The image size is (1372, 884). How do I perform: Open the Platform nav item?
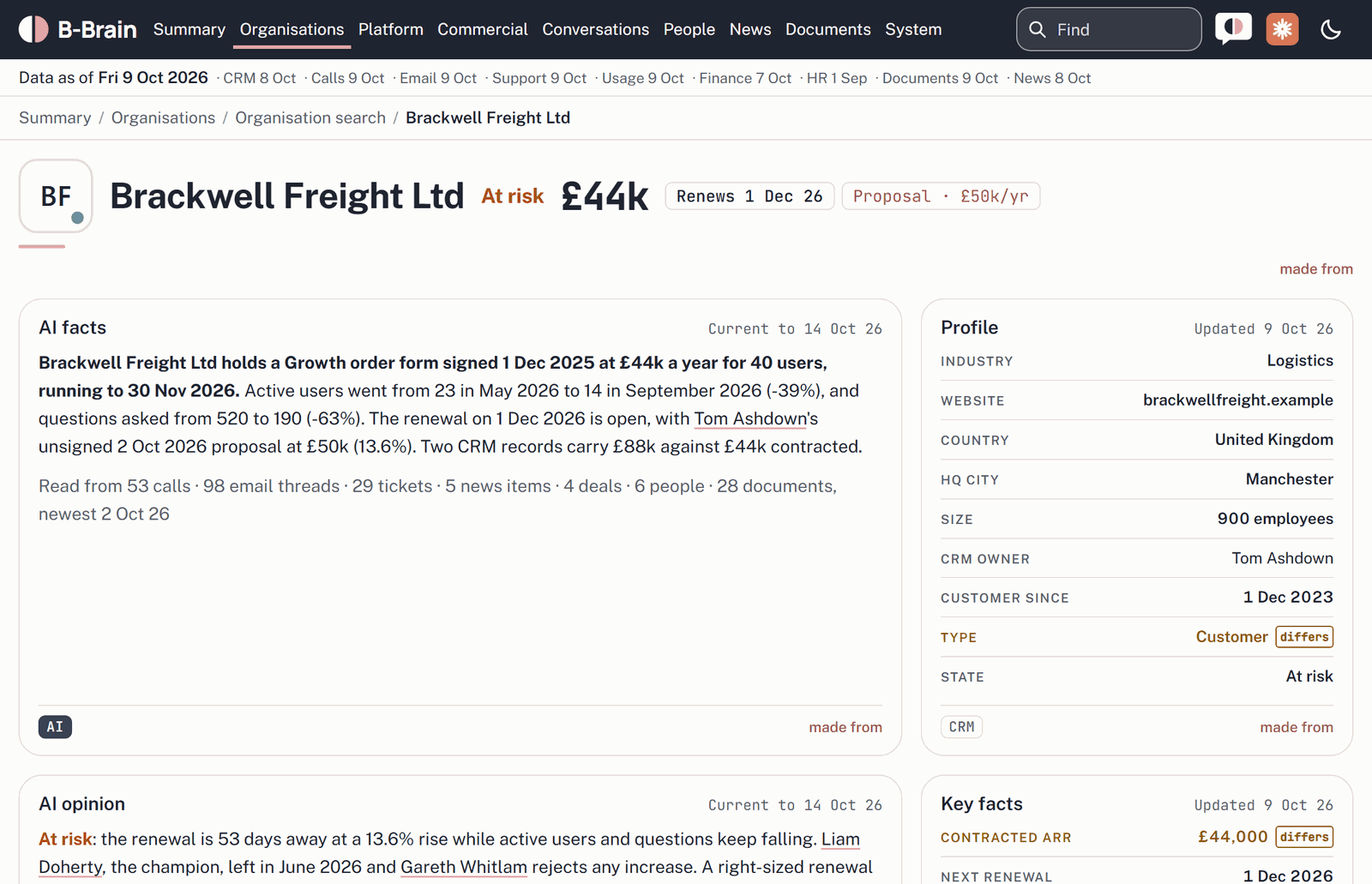[x=391, y=29]
